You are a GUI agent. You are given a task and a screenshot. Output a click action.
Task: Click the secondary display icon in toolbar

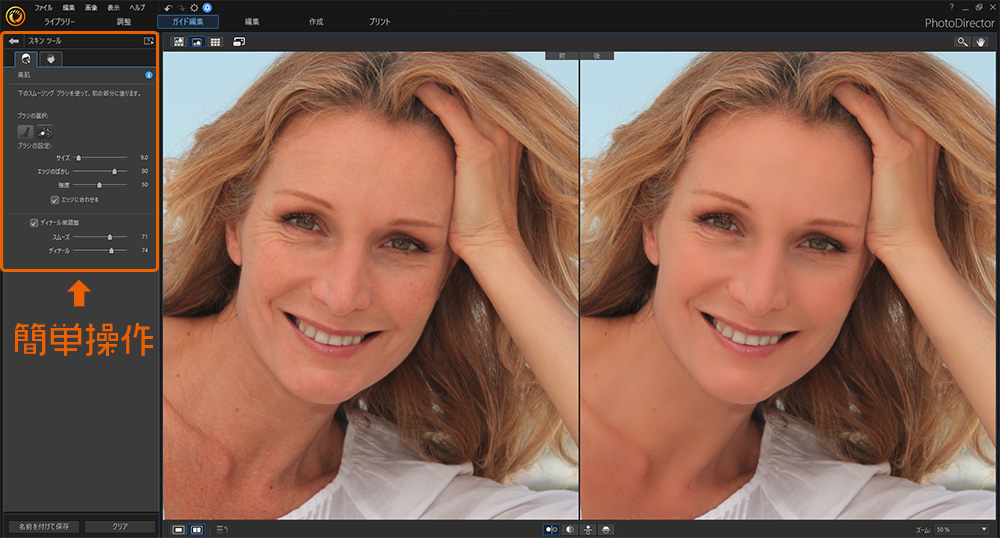tap(239, 42)
